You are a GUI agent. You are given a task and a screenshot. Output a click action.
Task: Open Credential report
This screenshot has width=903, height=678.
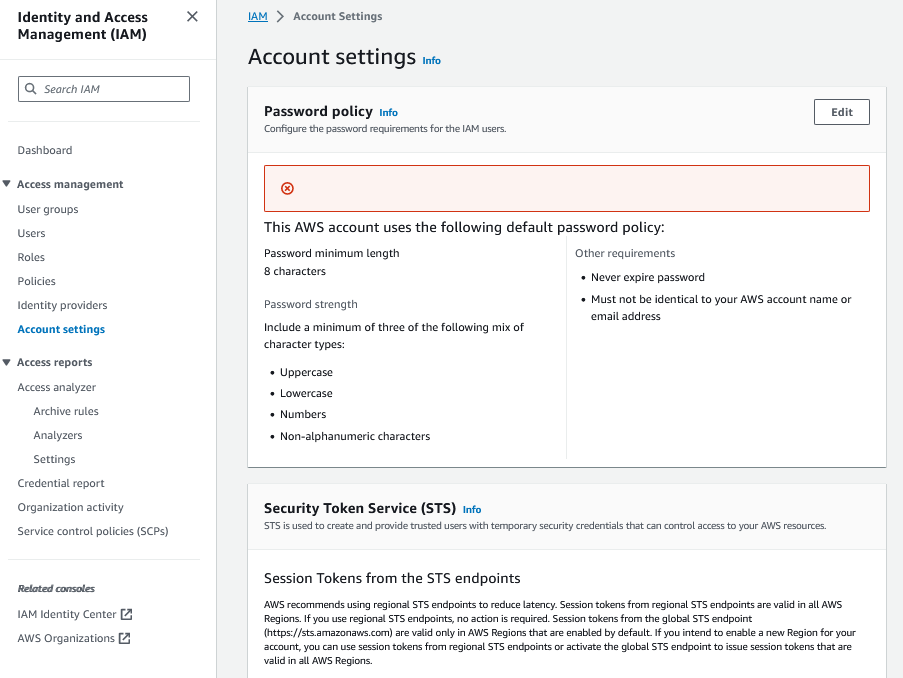coord(61,483)
